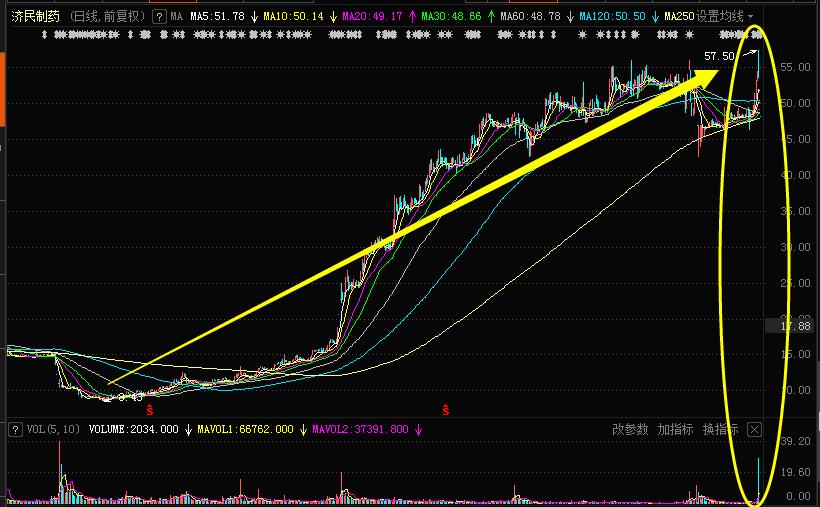Click the cyan down arrow after MA120:50.50
820x507 pixels.
655,17
